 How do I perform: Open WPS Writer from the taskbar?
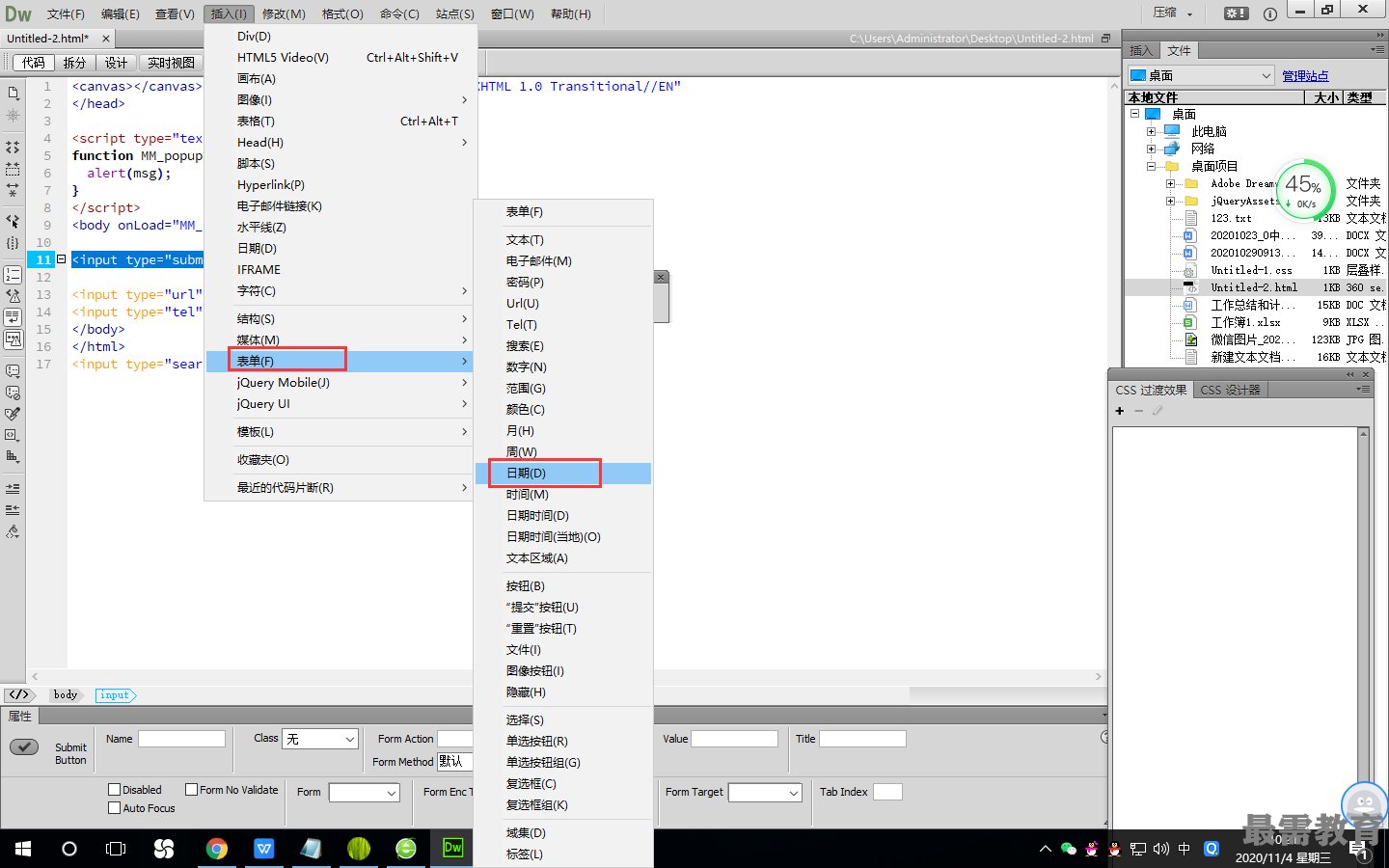(x=264, y=848)
